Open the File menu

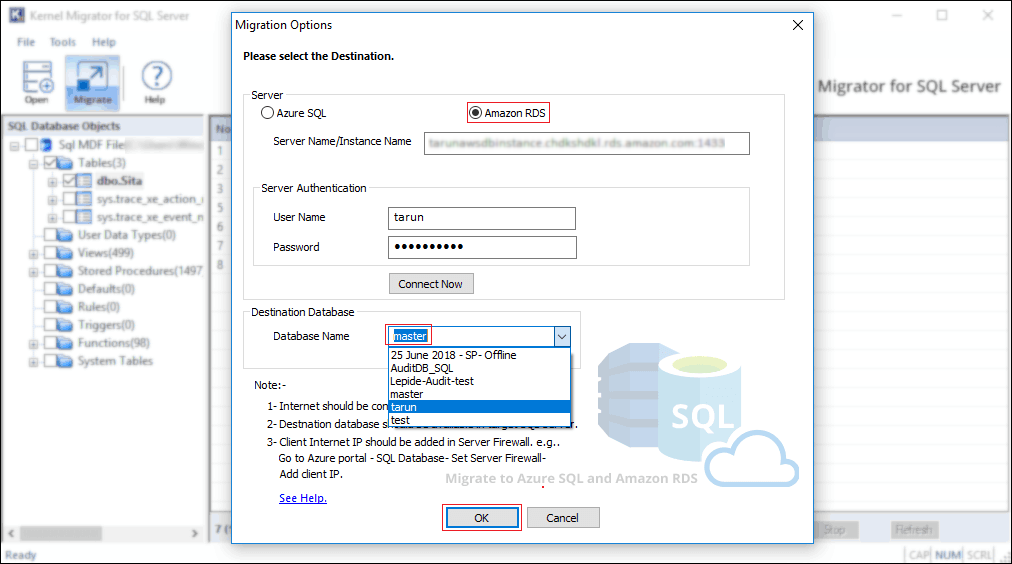coord(26,43)
